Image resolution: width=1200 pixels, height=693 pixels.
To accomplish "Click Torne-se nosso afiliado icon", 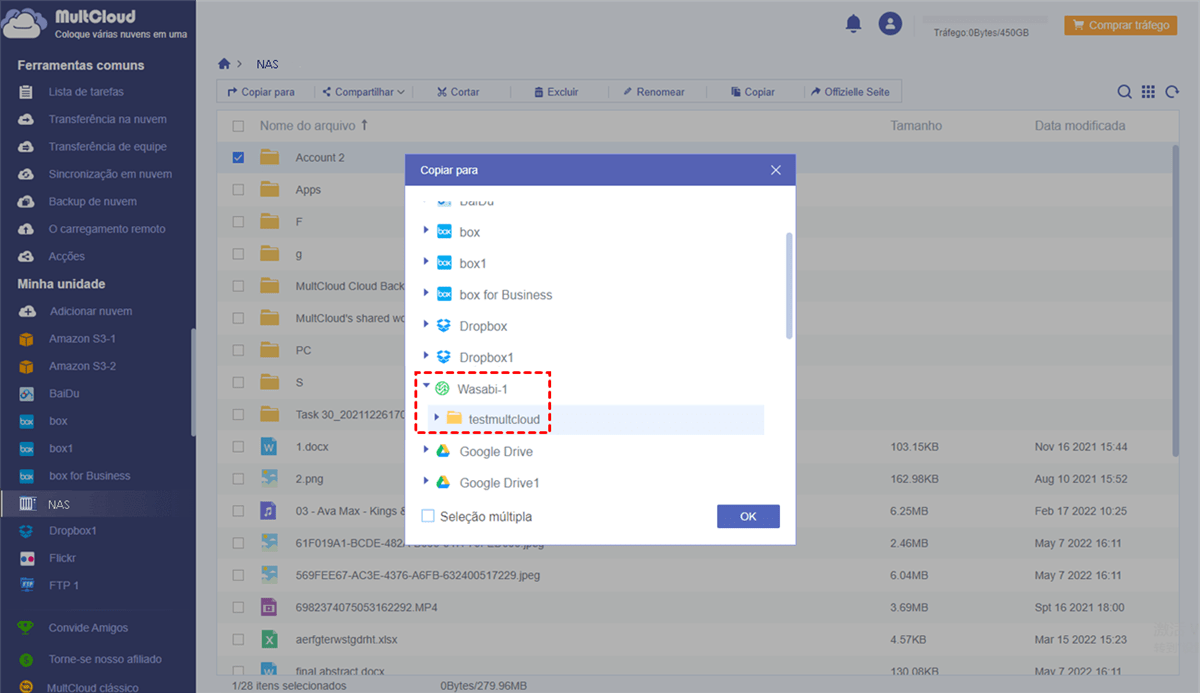I will point(27,659).
